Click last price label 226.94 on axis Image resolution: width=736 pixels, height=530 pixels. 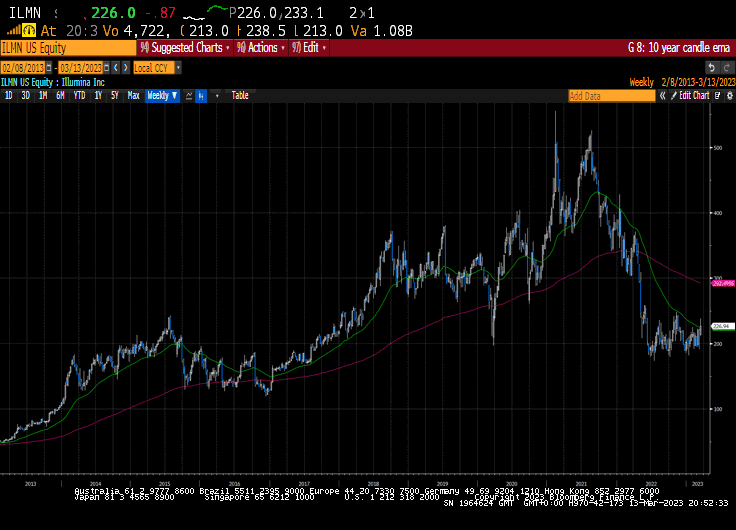(723, 326)
